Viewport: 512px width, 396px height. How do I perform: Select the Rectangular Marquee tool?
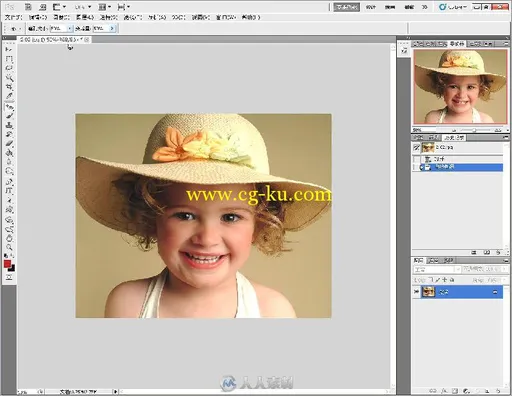[x=9, y=59]
